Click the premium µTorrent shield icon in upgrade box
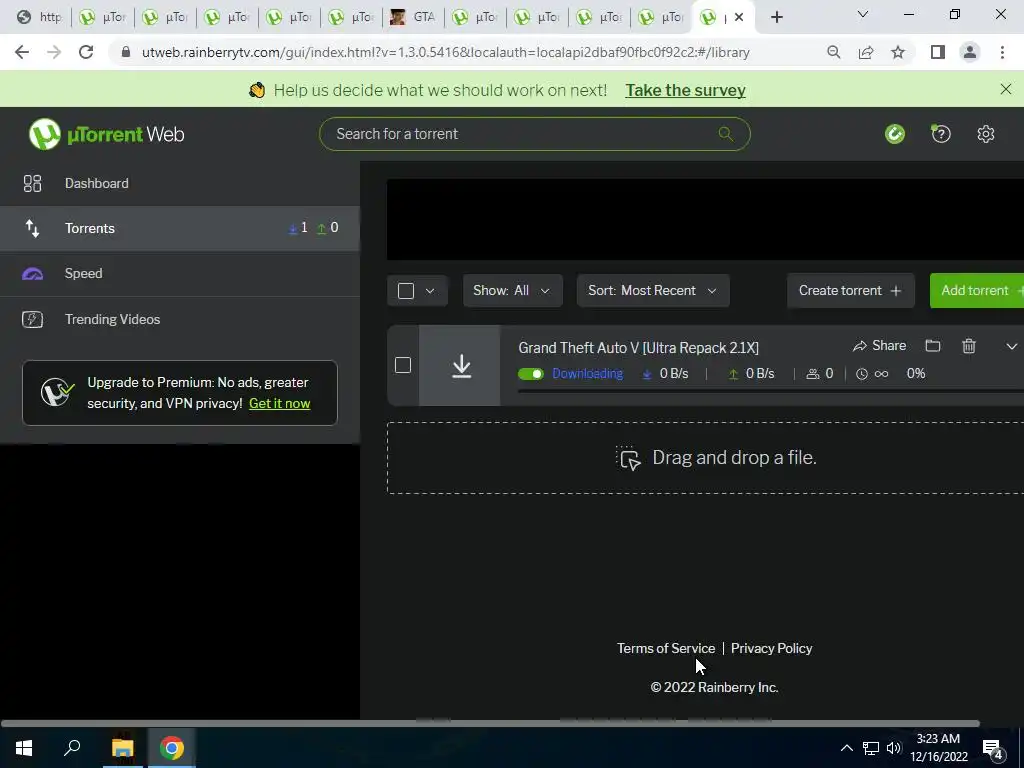The height and width of the screenshot is (768, 1024). (x=57, y=392)
